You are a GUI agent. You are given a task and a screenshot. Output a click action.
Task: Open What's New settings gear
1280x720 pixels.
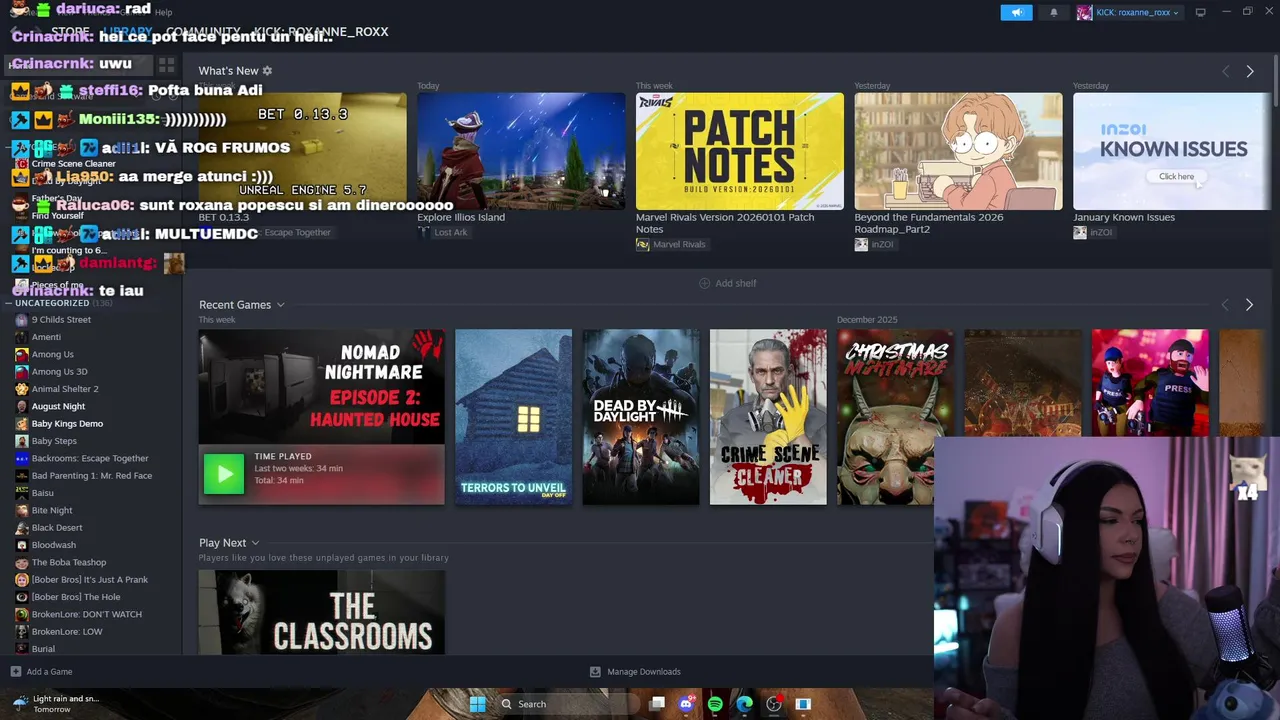pos(267,71)
